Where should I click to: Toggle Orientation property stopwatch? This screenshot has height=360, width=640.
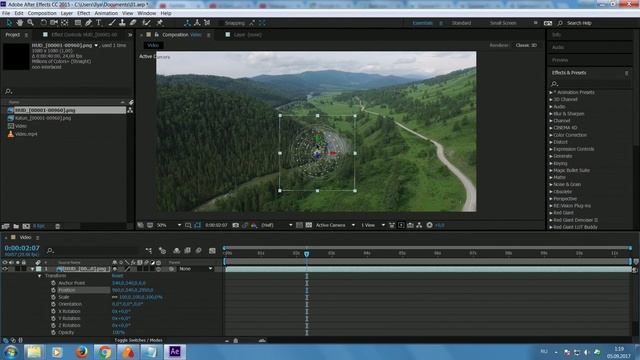53,304
